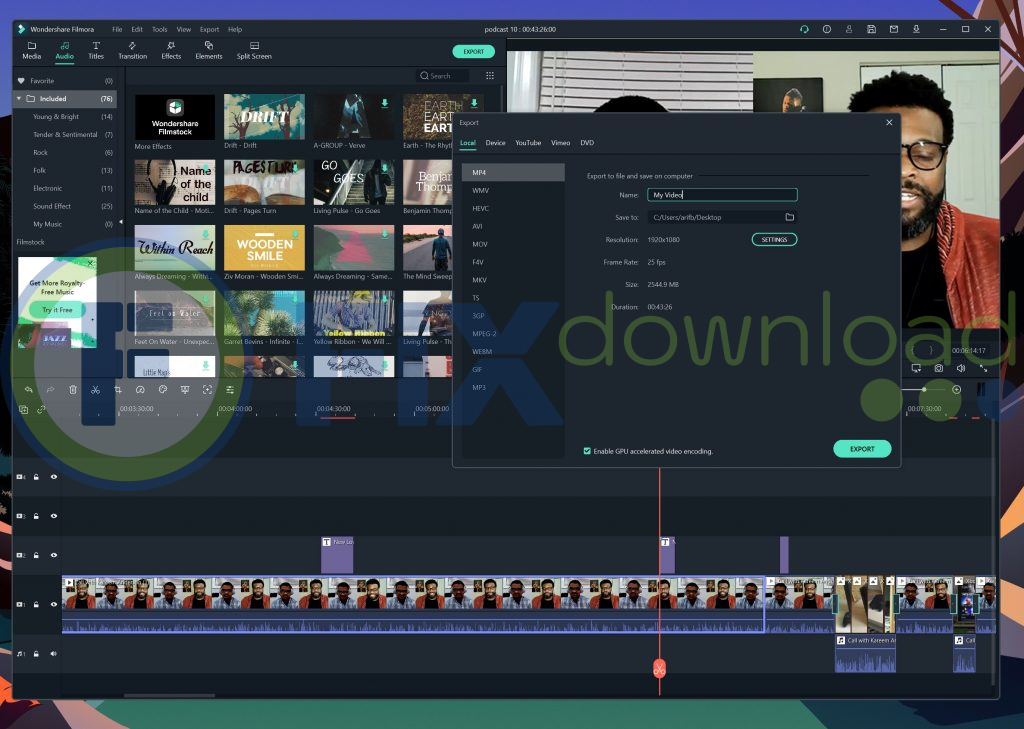The height and width of the screenshot is (729, 1024).
Task: Click the timeline zoom-in plus icon
Action: [956, 389]
